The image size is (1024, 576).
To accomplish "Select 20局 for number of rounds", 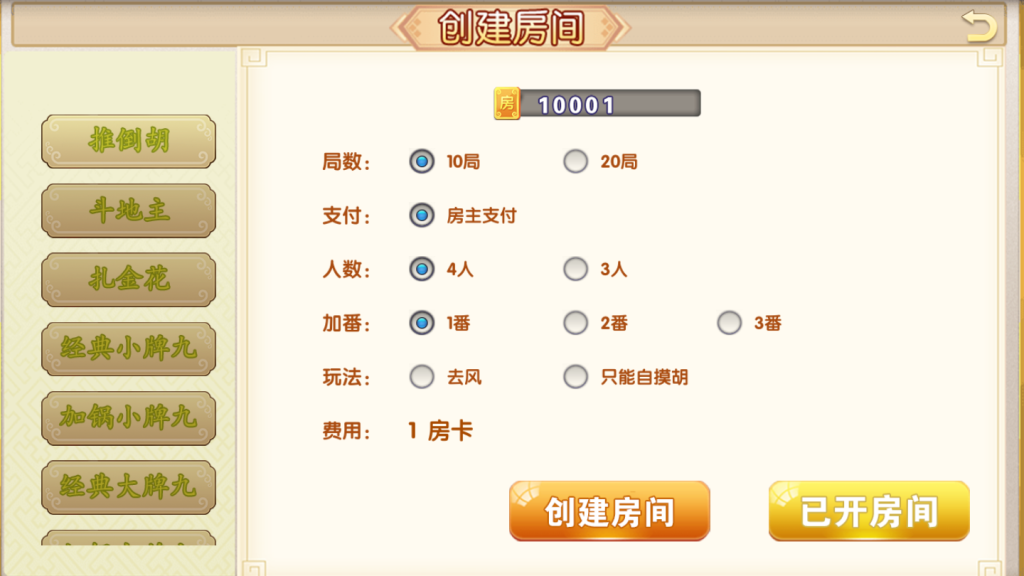I will pos(576,161).
